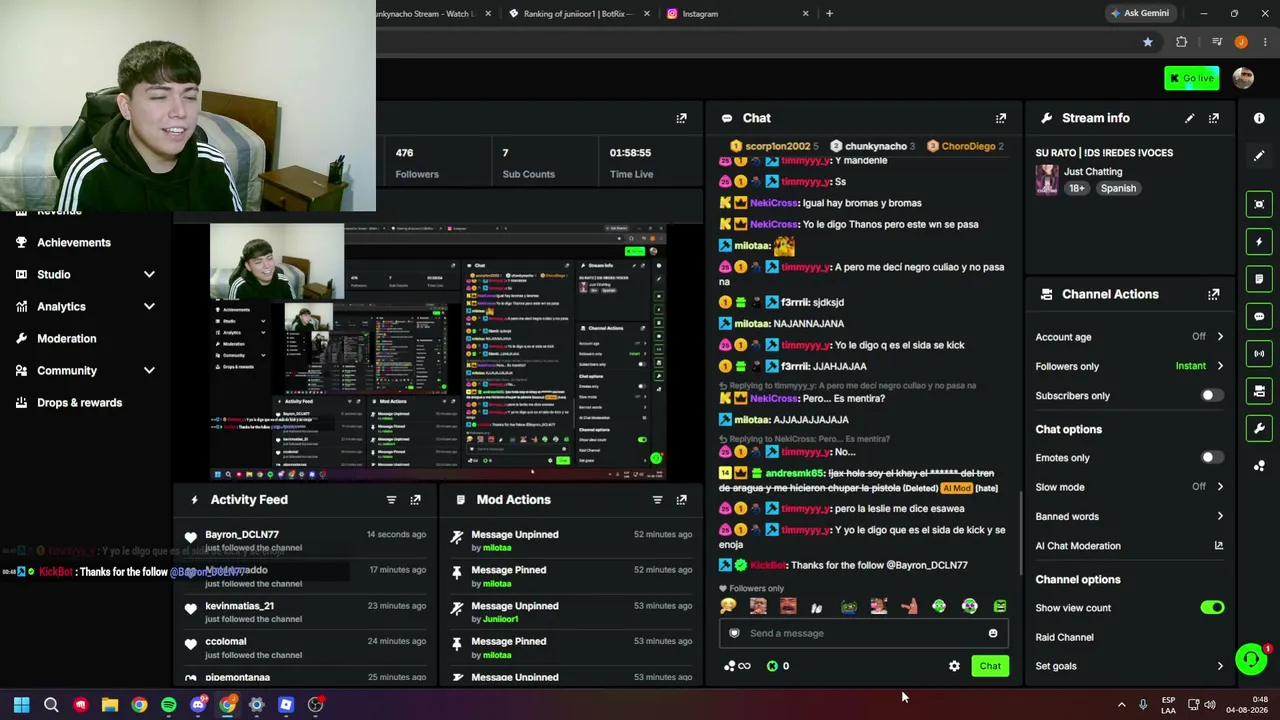Toggle the lightning bolt Activity Feed icon in sidebar
Image resolution: width=1280 pixels, height=720 pixels.
point(1259,241)
